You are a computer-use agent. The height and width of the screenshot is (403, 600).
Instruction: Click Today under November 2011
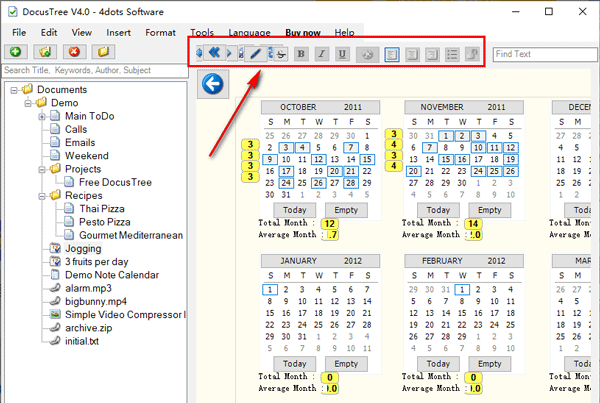click(438, 210)
